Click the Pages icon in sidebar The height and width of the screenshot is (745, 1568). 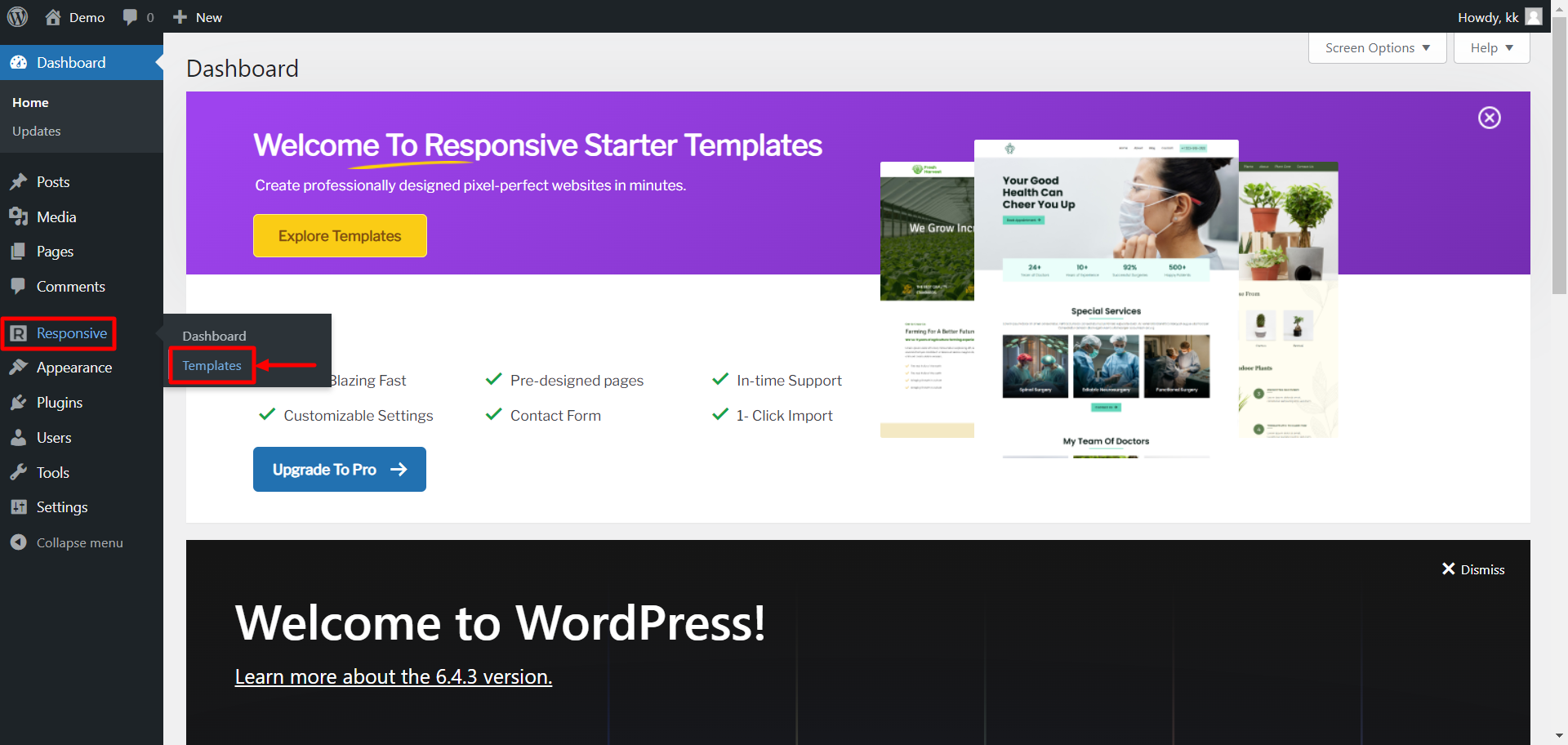click(19, 252)
